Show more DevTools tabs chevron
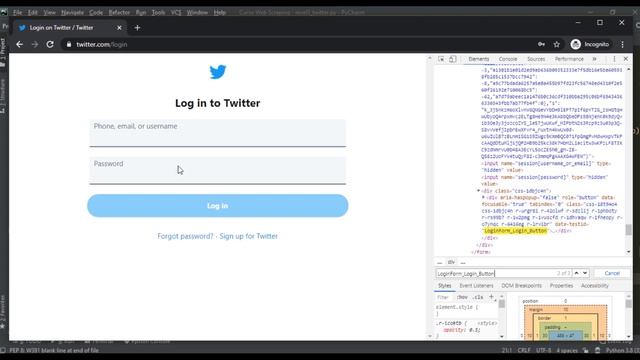640x360 pixels. click(594, 59)
